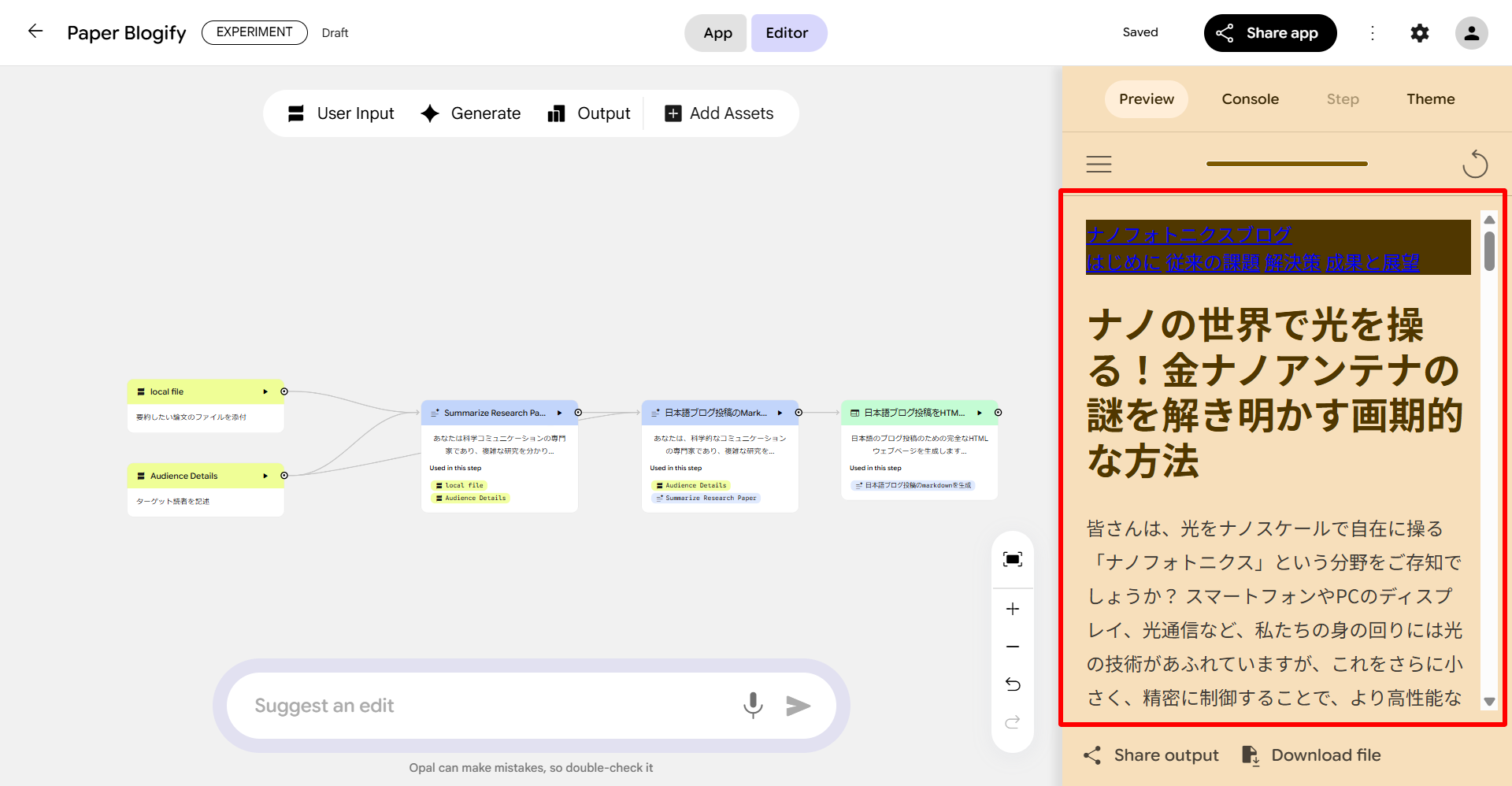Run the local file node play arrow

coord(265,391)
